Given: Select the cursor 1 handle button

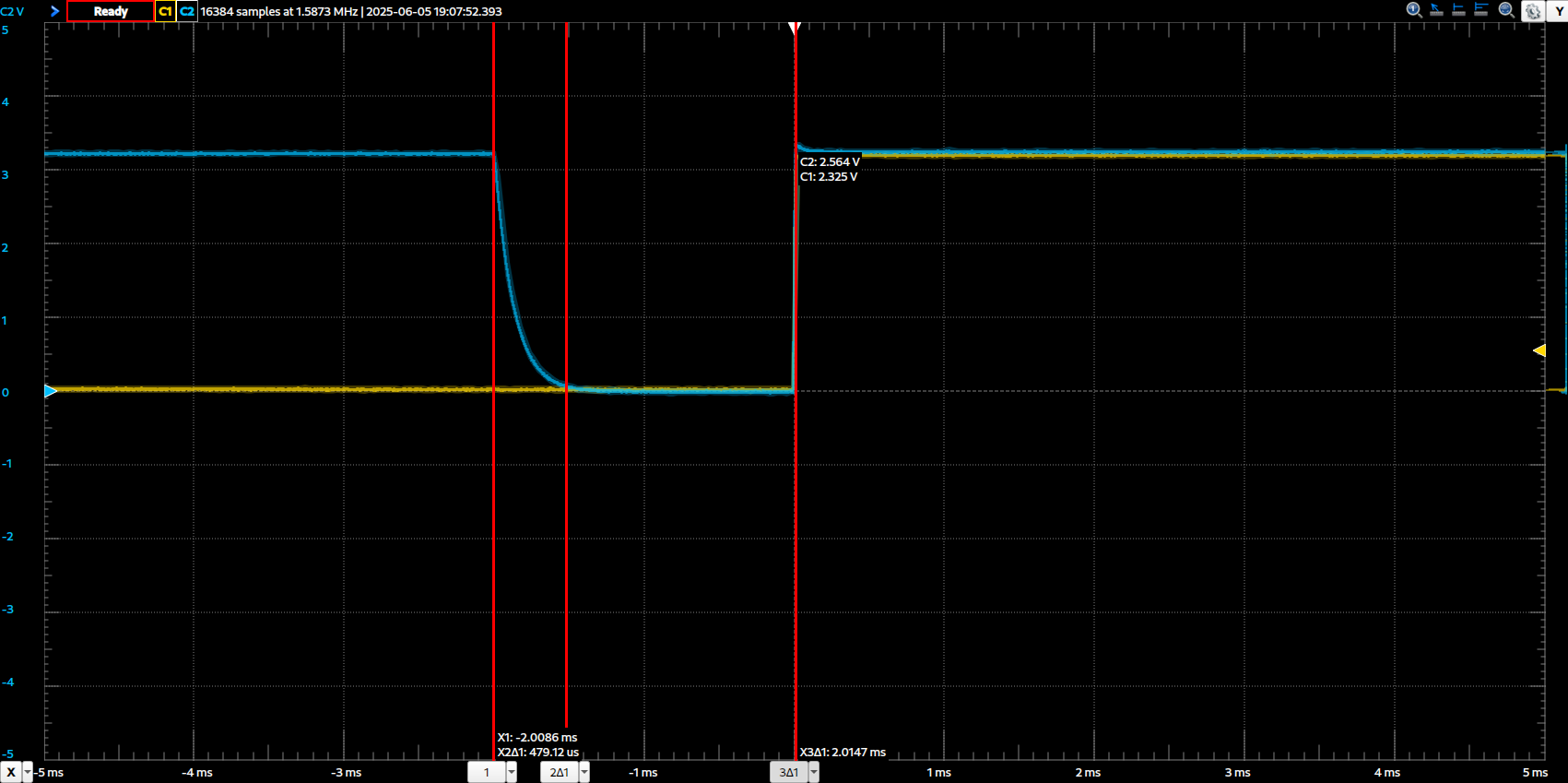Looking at the screenshot, I should (487, 772).
